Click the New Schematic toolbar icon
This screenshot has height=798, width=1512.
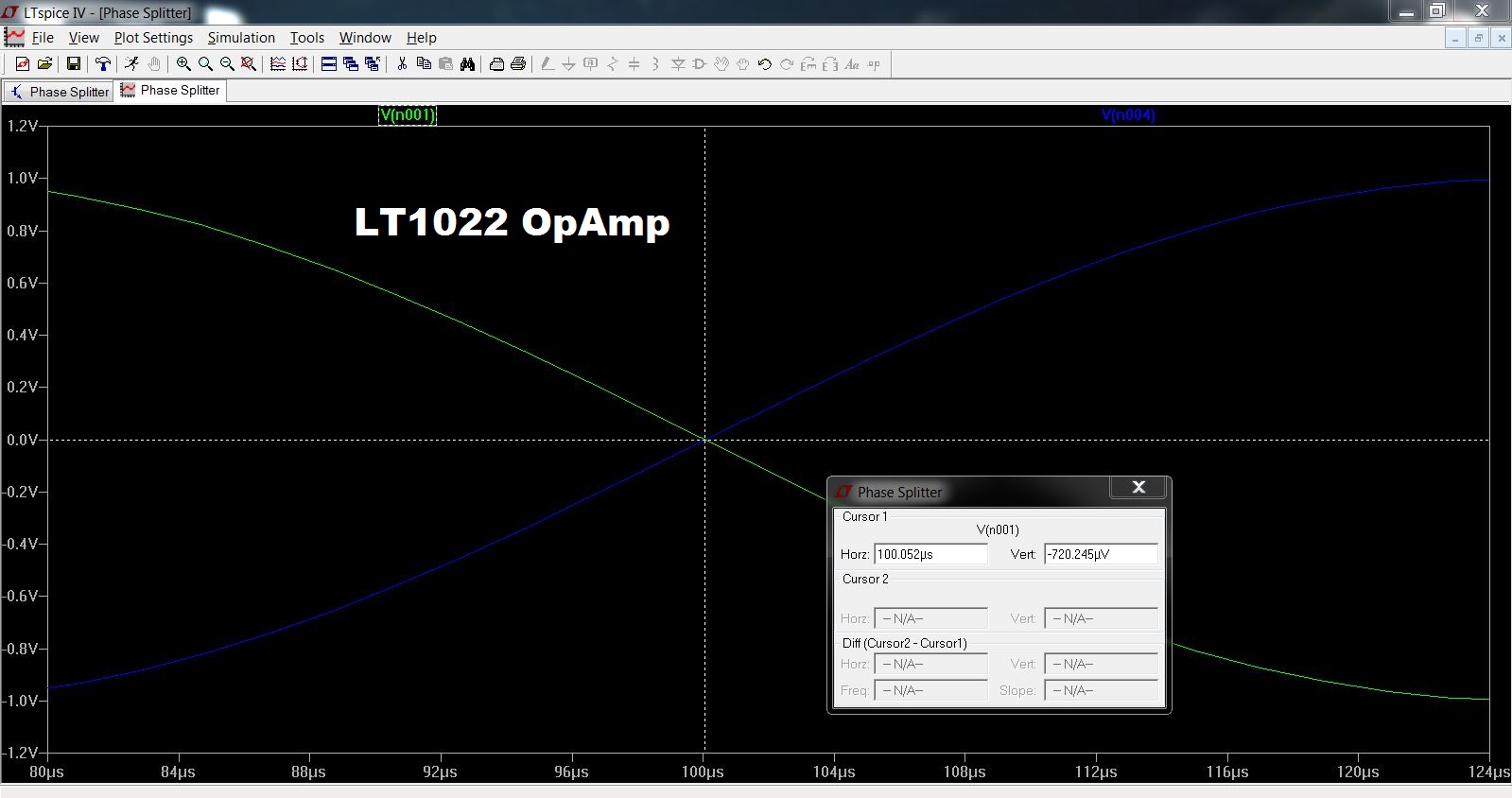click(23, 64)
